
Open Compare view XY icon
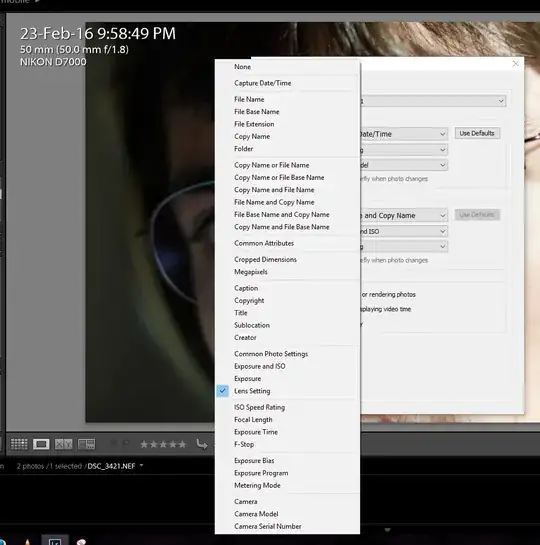click(x=64, y=444)
